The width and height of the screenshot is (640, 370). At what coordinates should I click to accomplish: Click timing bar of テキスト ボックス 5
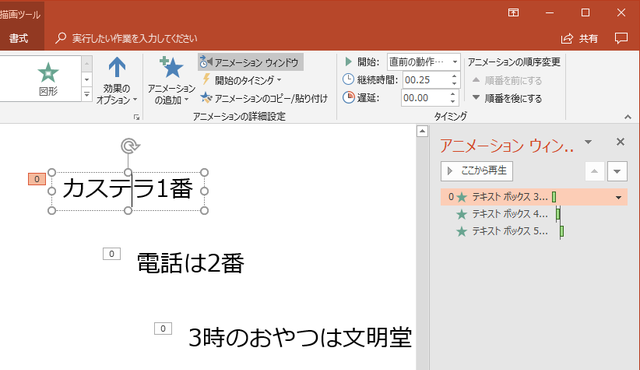562,231
